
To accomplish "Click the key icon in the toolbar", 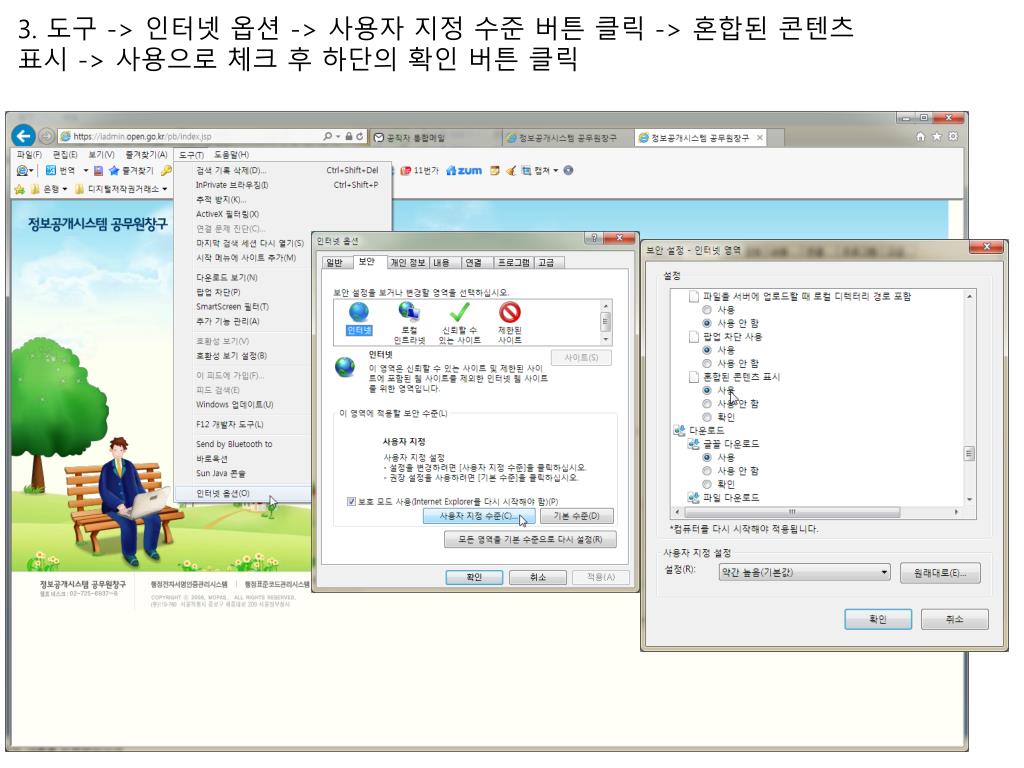I will [x=166, y=170].
